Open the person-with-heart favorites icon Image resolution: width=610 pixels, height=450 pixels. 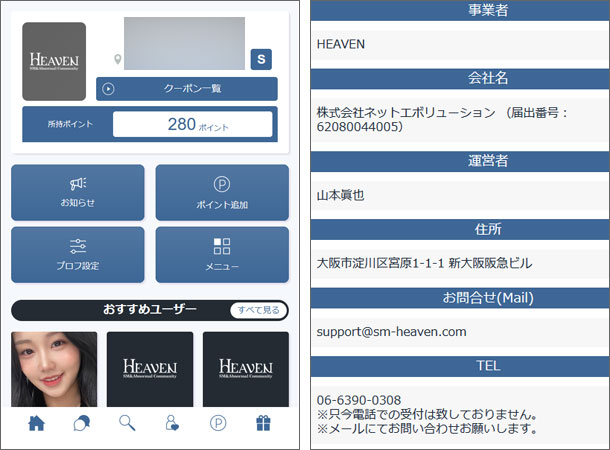(x=173, y=423)
